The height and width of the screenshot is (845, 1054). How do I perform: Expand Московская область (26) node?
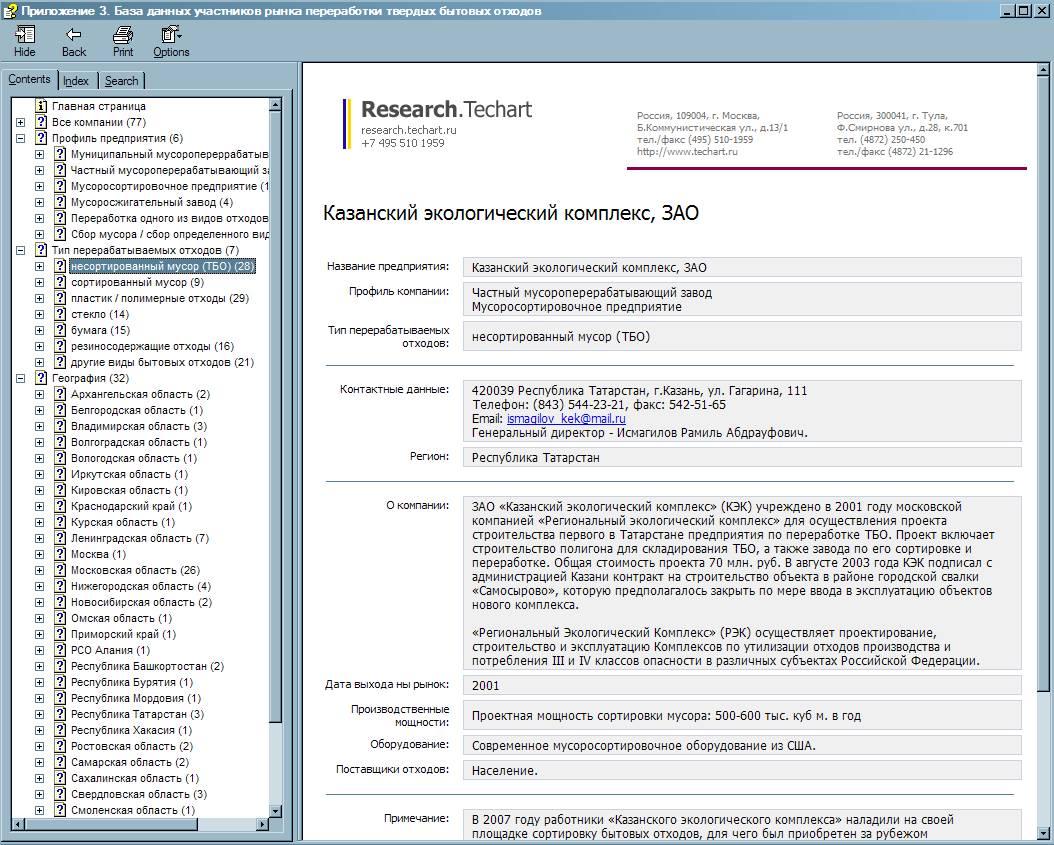40,571
